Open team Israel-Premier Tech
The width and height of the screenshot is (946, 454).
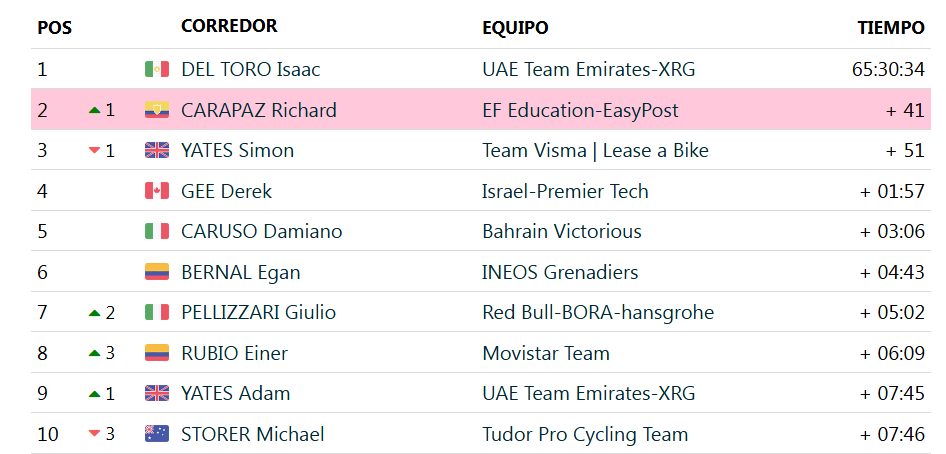(565, 191)
